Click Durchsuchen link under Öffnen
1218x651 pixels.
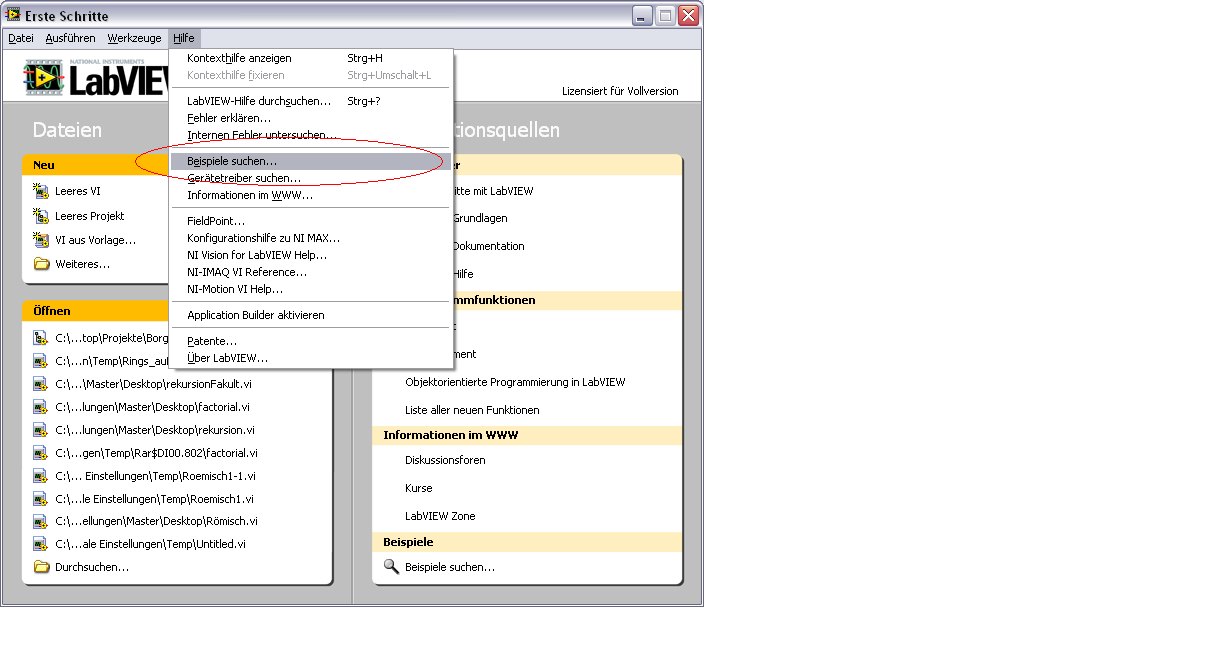click(x=92, y=567)
